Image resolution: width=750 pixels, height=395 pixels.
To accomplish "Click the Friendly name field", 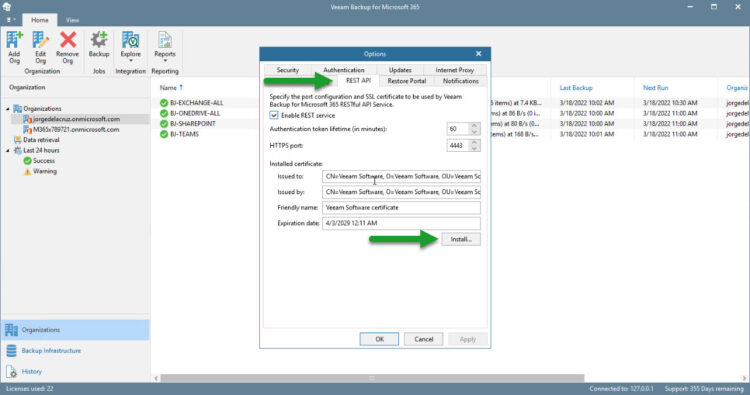I will point(401,208).
